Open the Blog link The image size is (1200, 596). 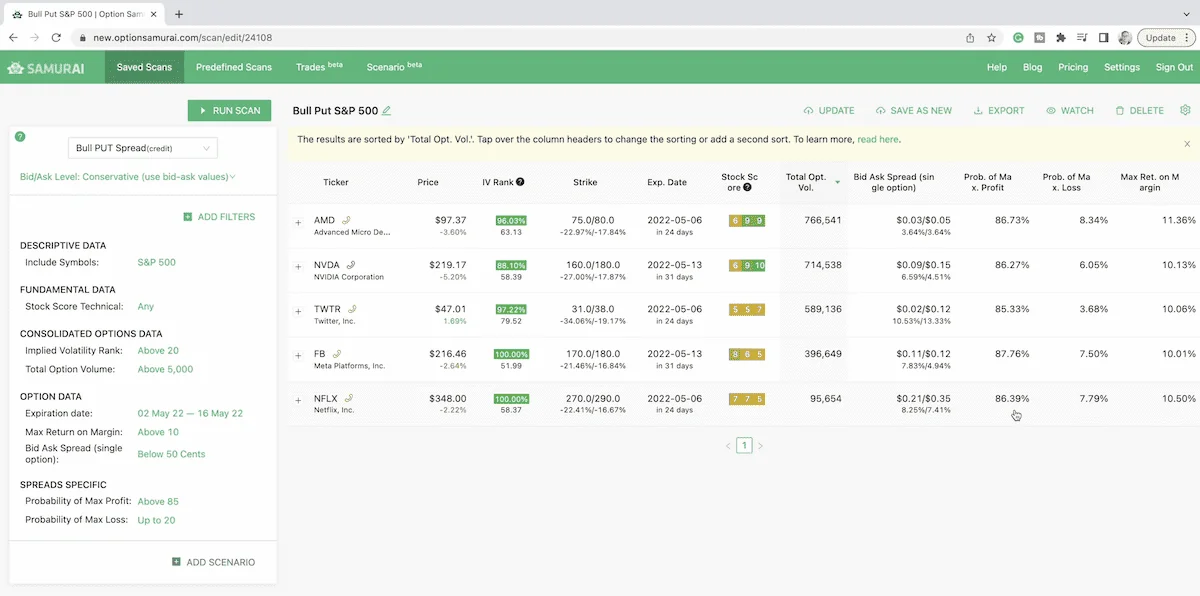[1032, 68]
